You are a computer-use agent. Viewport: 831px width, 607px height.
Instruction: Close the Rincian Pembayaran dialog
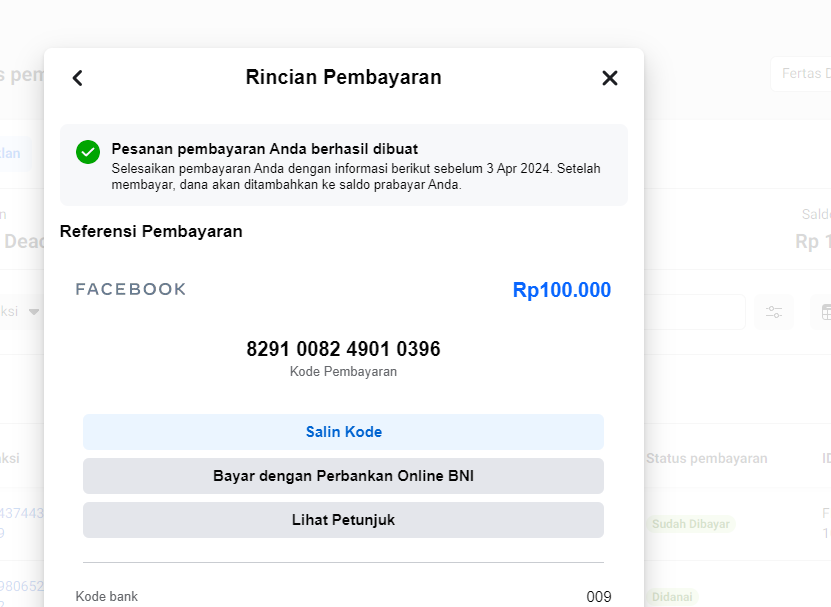(x=610, y=78)
